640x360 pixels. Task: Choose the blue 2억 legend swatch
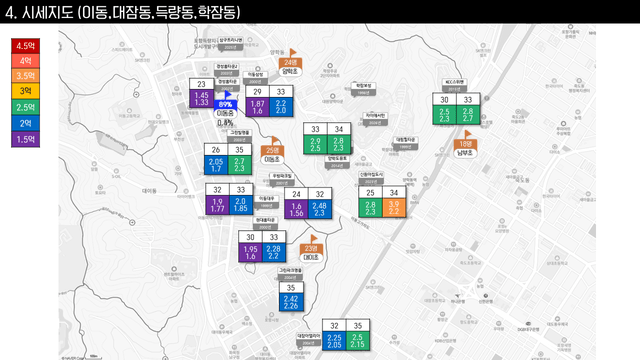25,123
